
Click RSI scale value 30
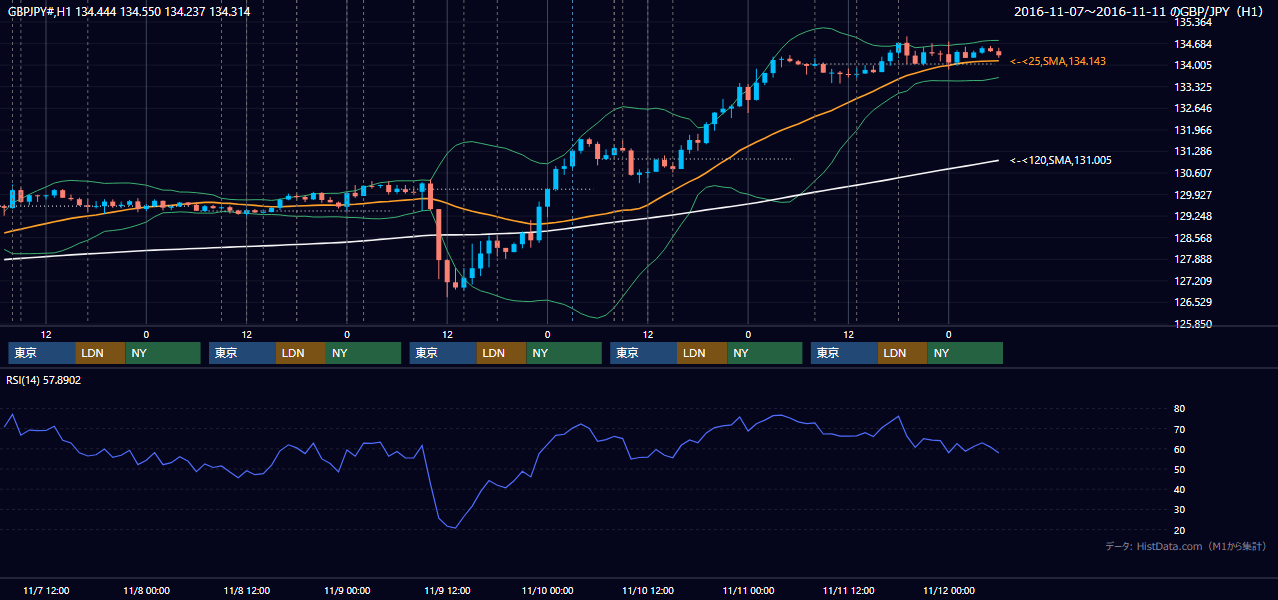1180,510
